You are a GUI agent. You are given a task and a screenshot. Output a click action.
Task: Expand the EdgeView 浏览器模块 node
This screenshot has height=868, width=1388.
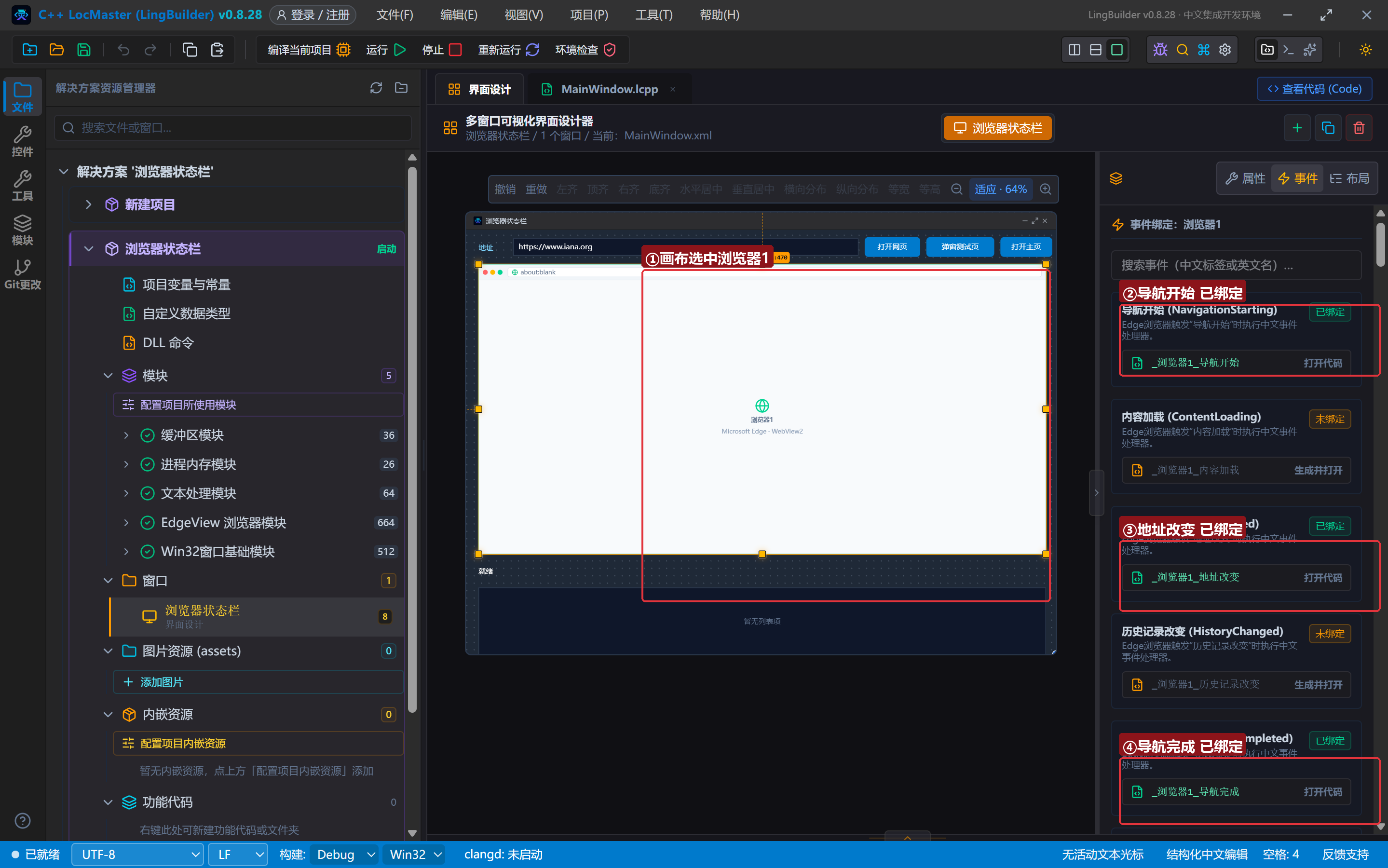pyautogui.click(x=126, y=522)
